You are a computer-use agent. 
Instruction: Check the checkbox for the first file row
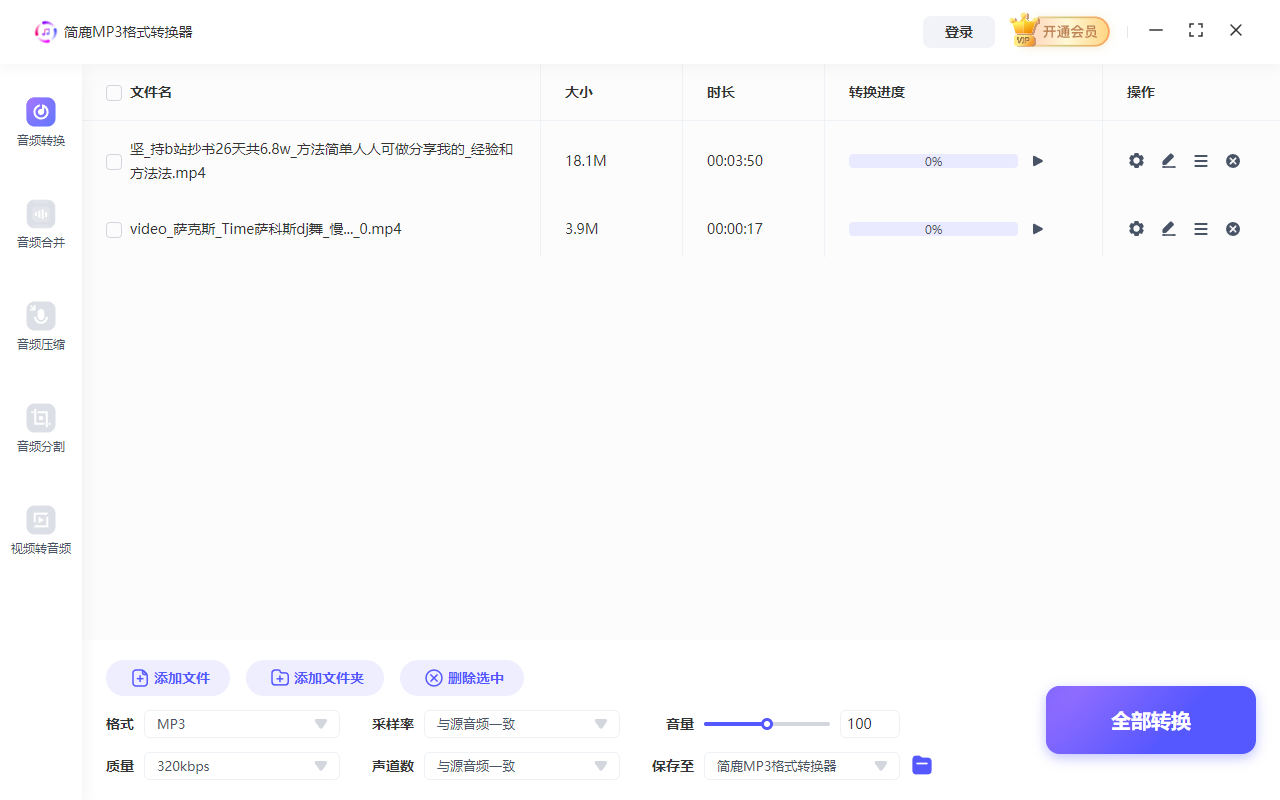click(x=113, y=161)
